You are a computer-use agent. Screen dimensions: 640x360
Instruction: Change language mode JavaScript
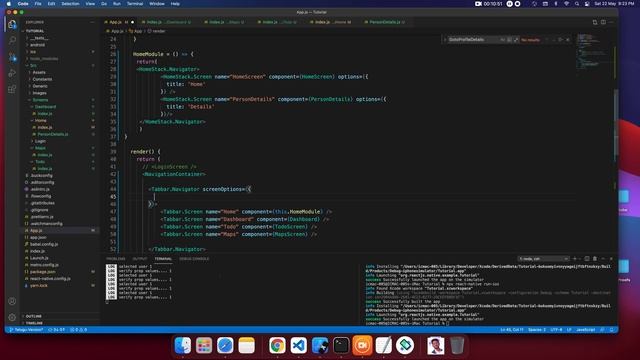coord(586,330)
